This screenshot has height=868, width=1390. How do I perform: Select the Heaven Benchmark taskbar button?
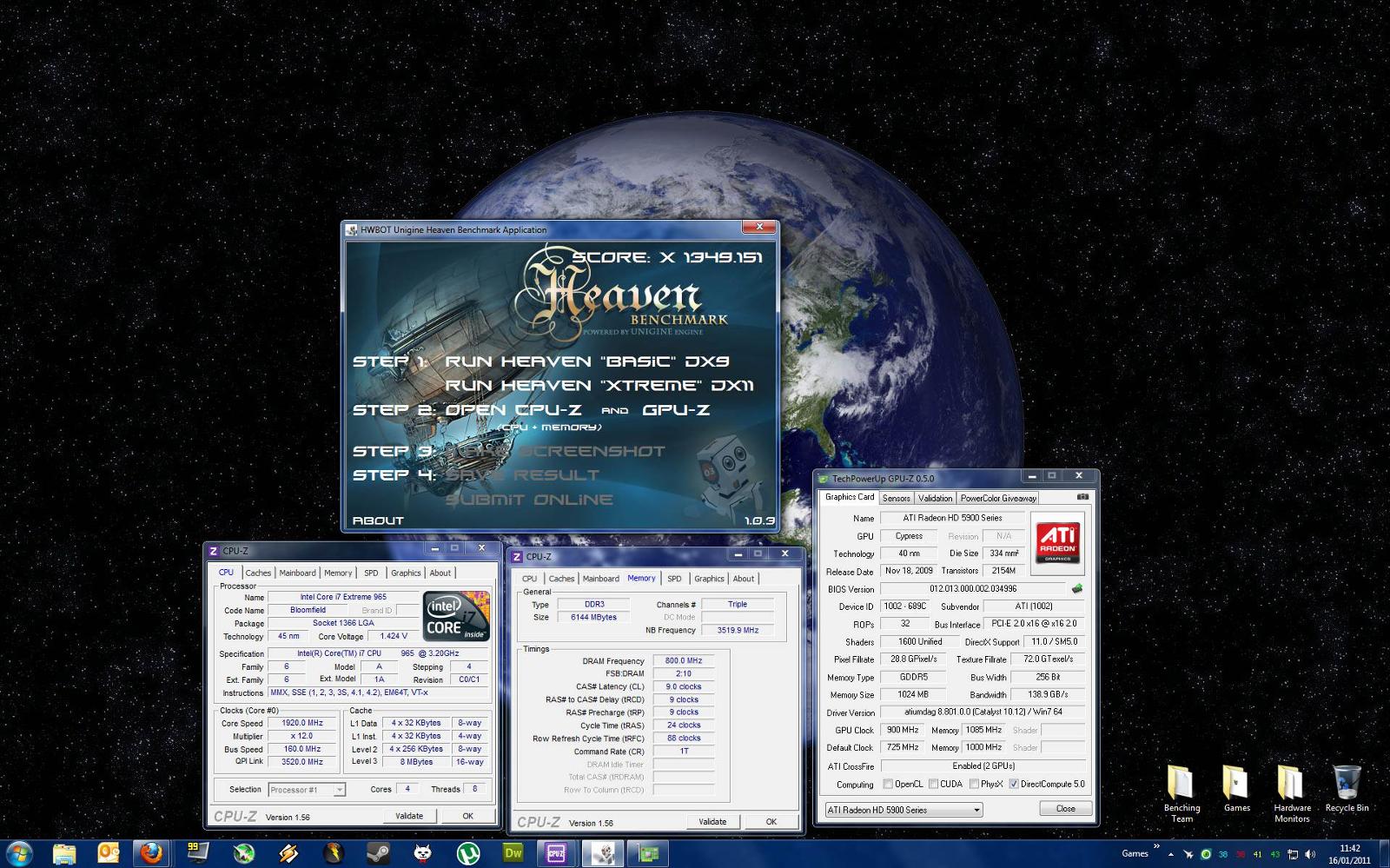pos(602,853)
